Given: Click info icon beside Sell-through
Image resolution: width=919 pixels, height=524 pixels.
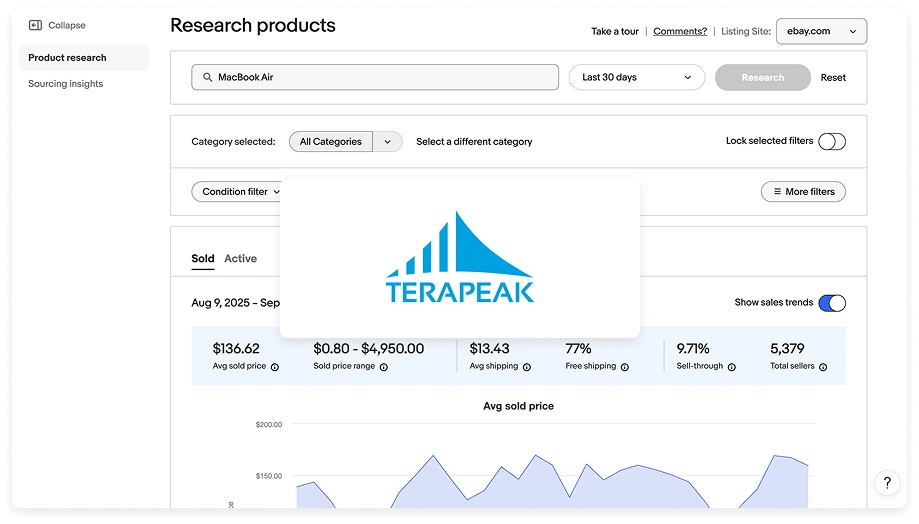Looking at the screenshot, I should 731,367.
